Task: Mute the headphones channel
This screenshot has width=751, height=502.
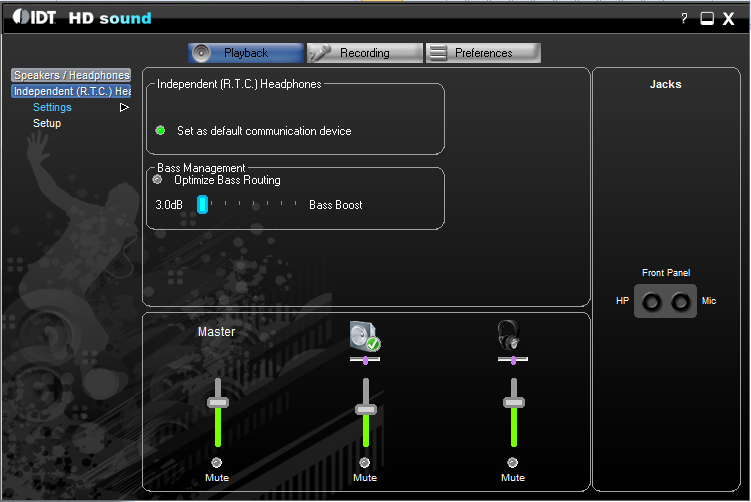Action: 512,463
